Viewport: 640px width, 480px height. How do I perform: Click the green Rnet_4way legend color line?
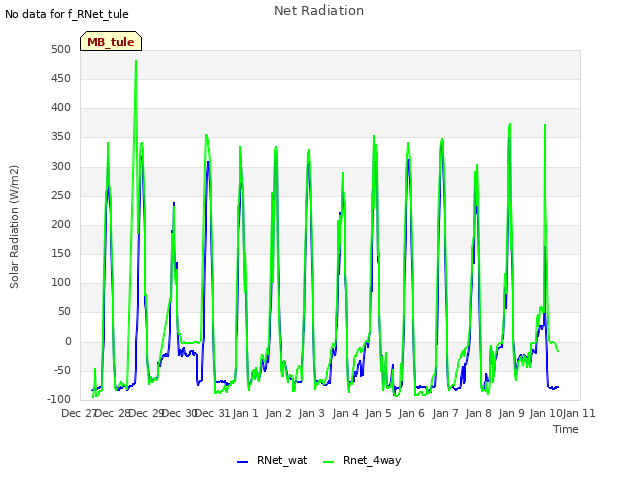329,462
